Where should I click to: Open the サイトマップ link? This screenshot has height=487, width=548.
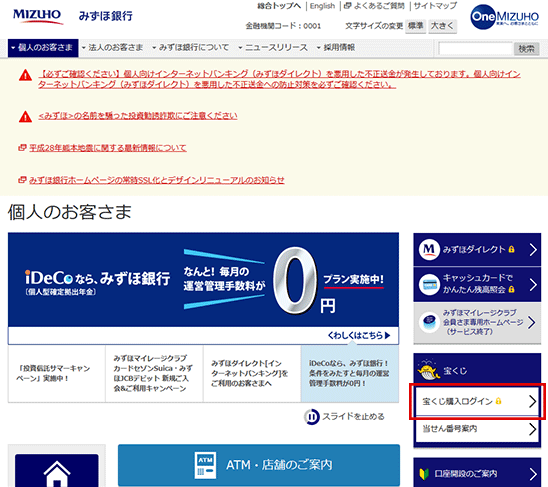435,6
